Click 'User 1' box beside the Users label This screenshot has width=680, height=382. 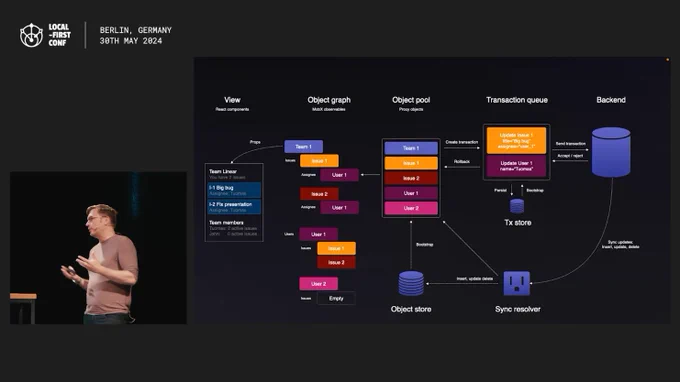tap(318, 234)
